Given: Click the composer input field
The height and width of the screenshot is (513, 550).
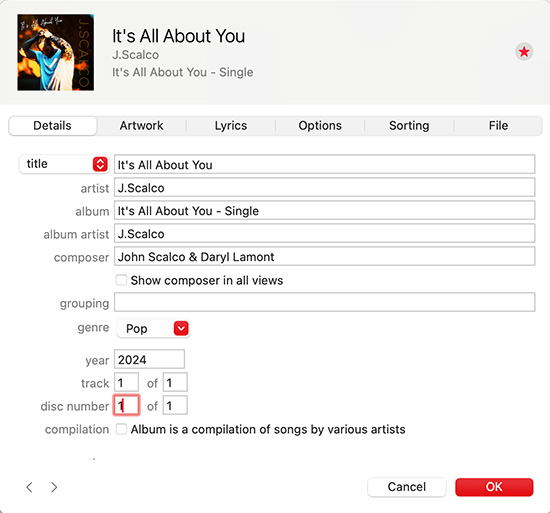Looking at the screenshot, I should (x=324, y=256).
